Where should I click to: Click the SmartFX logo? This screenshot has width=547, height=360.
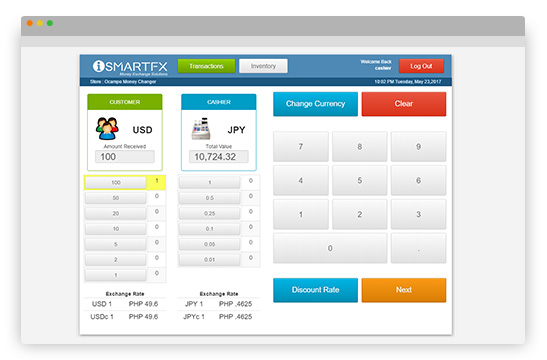click(x=130, y=67)
